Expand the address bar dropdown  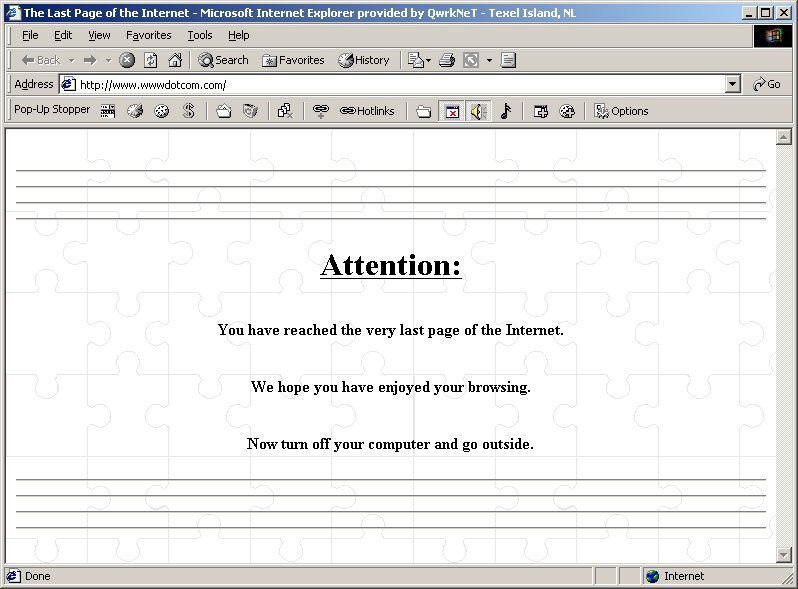coord(733,85)
